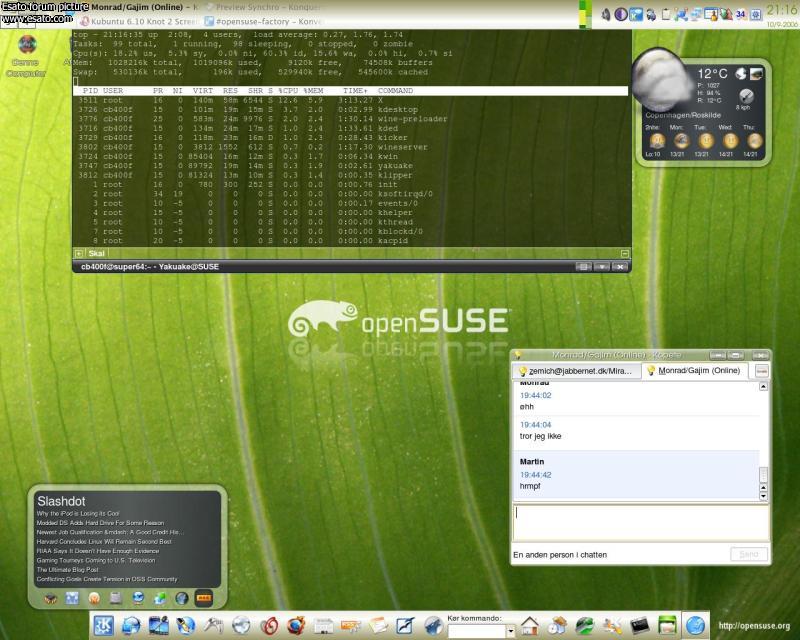Select the Monrad/Gajim (Online) chat tab
The width and height of the screenshot is (800, 640).
(x=694, y=371)
